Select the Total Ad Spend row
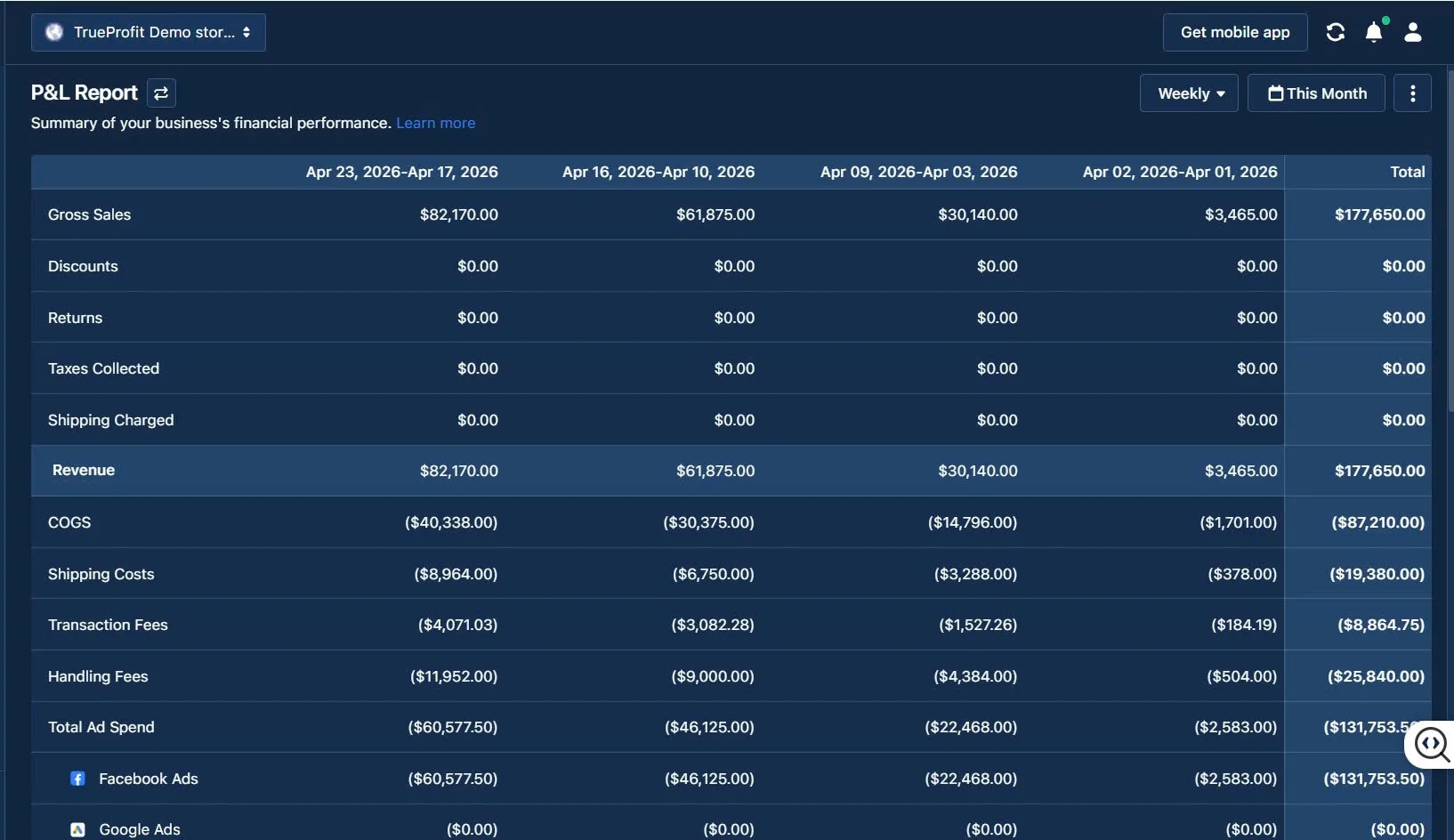The height and width of the screenshot is (840, 1454). coord(101,727)
